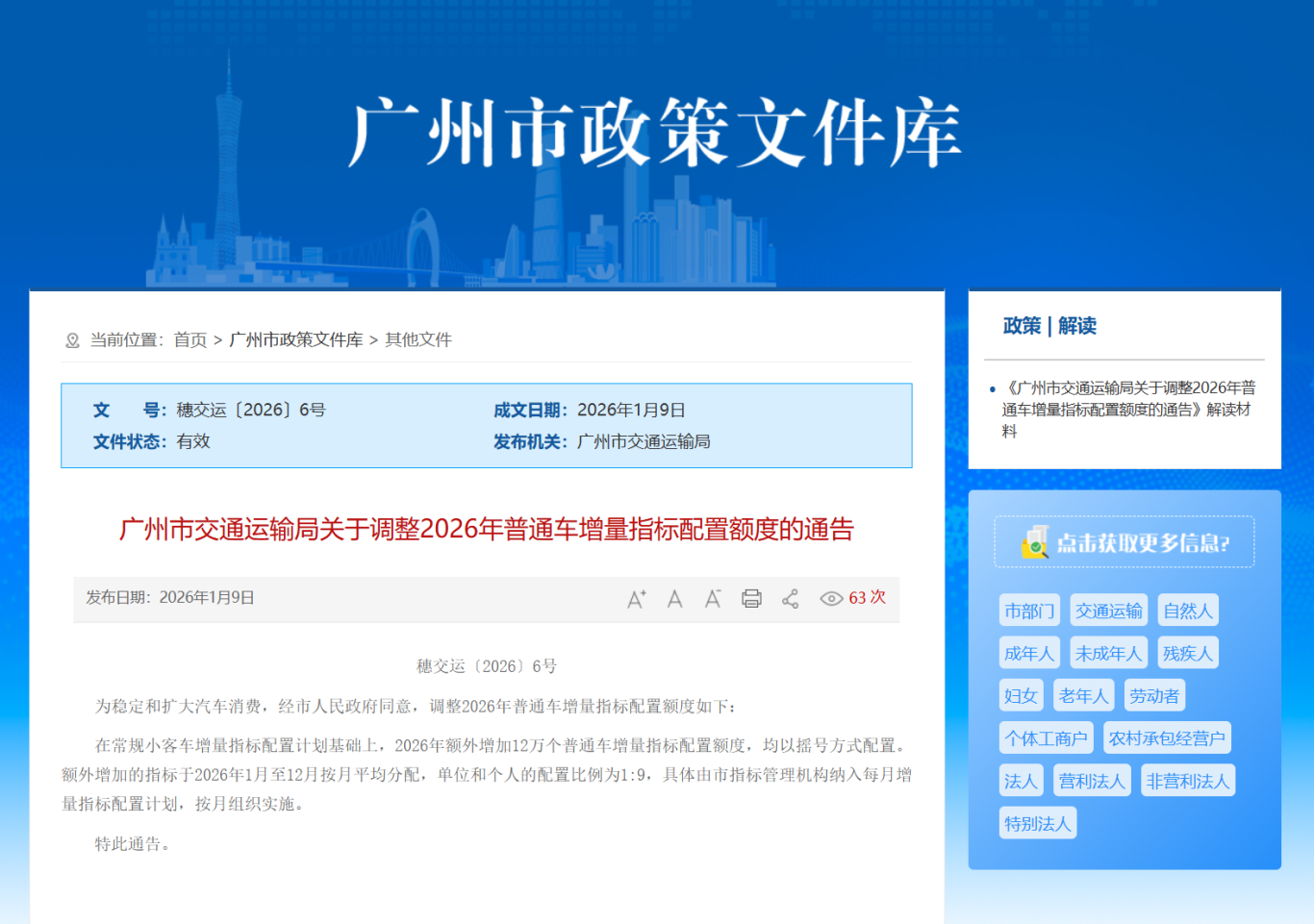Click the 残疾人 tag
The height and width of the screenshot is (924, 1314).
1187,653
